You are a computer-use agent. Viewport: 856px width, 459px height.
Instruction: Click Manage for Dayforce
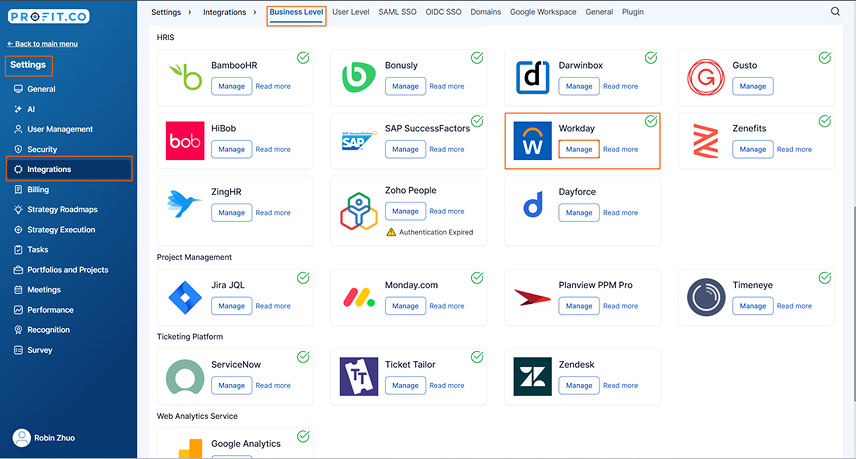pyautogui.click(x=579, y=213)
